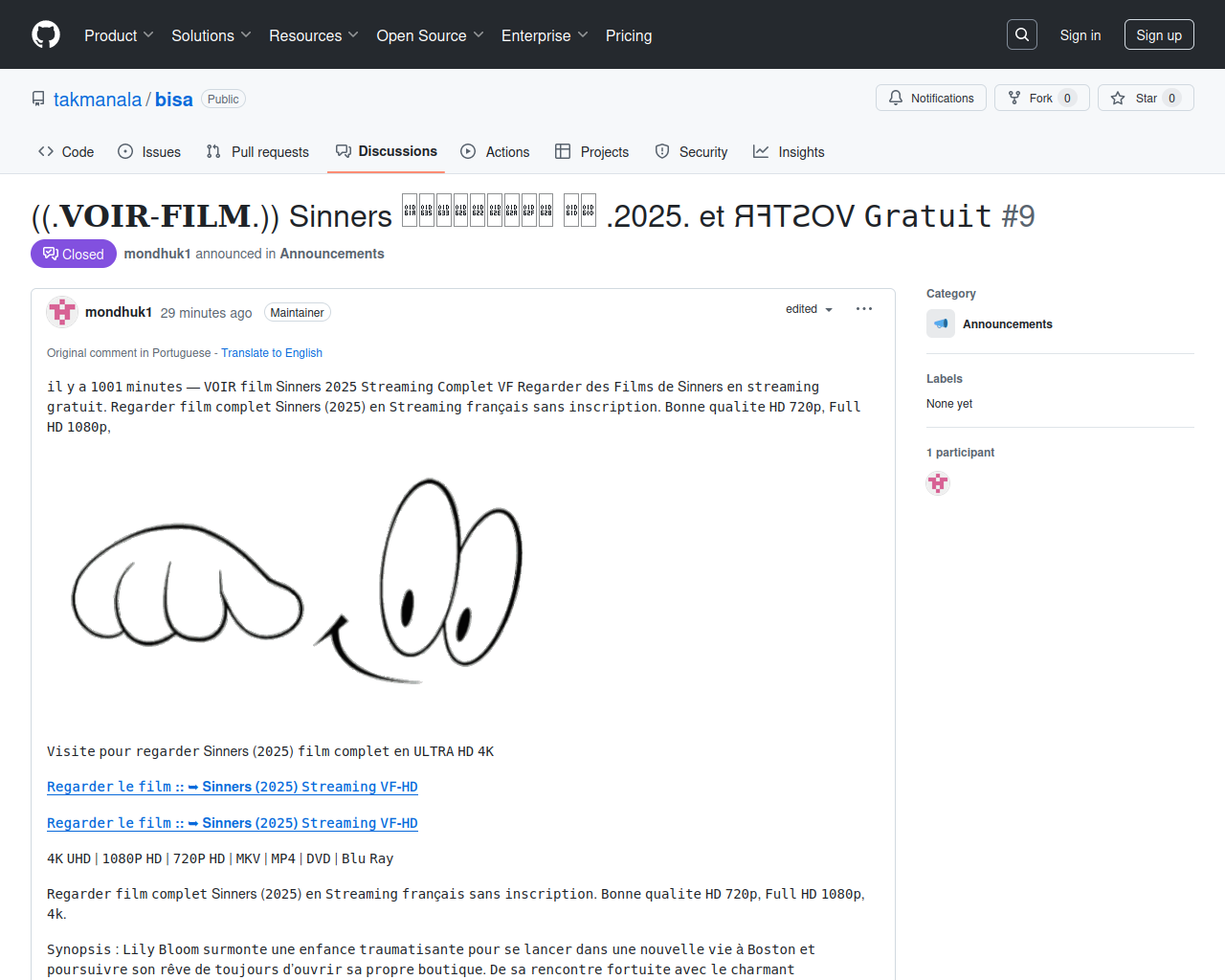This screenshot has height=980, width=1225.
Task: Click the Security shield icon
Action: pos(662,151)
